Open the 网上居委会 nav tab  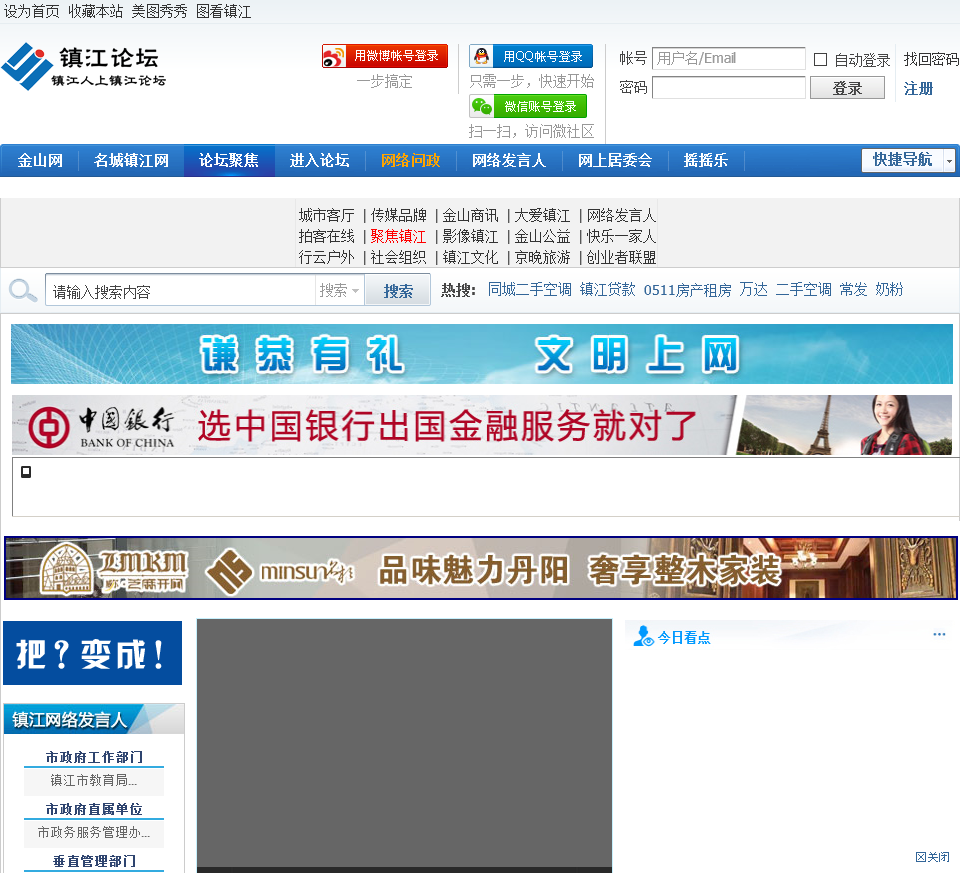[x=615, y=161]
